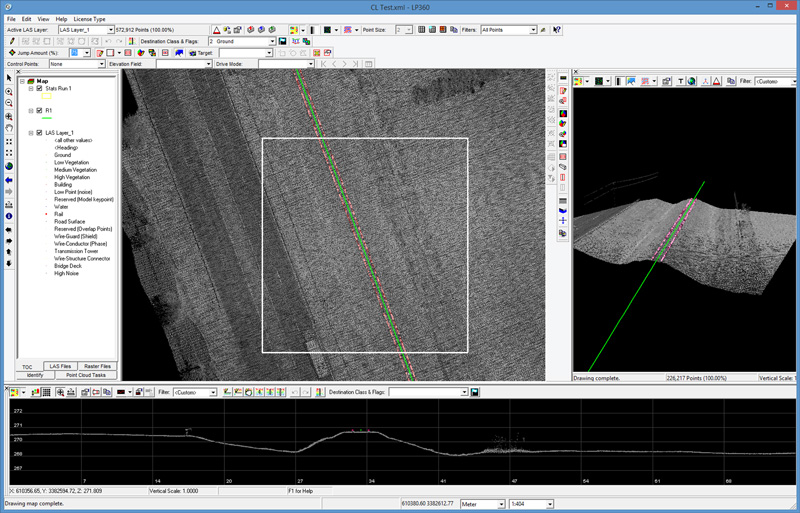Image resolution: width=800 pixels, height=513 pixels.
Task: Click the save disk icon beside Ground dropdown
Action: click(x=283, y=41)
